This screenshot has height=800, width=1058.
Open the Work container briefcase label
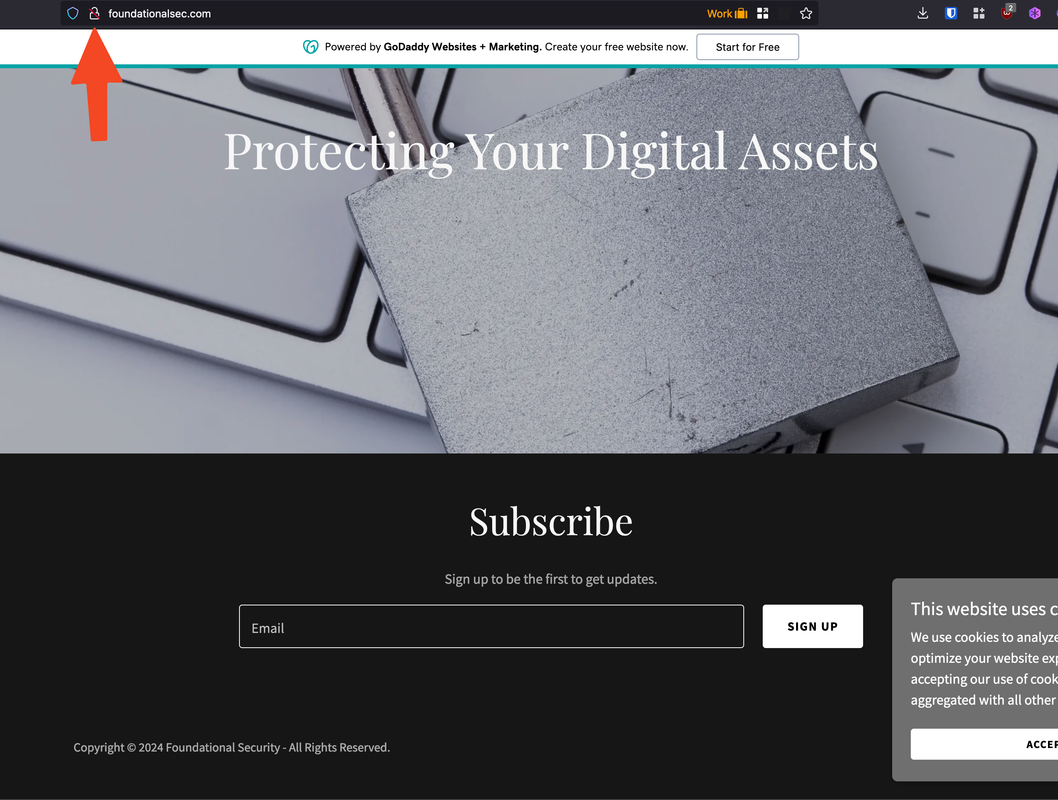(727, 13)
